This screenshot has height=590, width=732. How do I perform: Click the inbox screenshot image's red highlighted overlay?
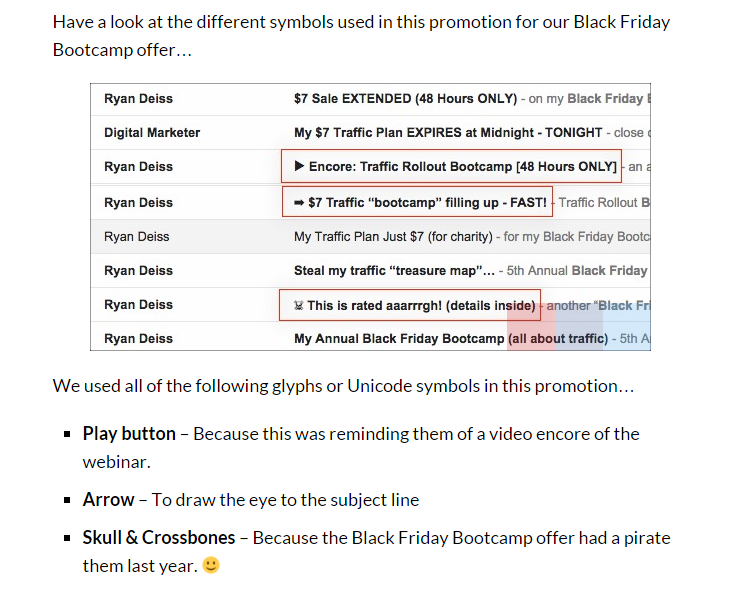pyautogui.click(x=531, y=323)
